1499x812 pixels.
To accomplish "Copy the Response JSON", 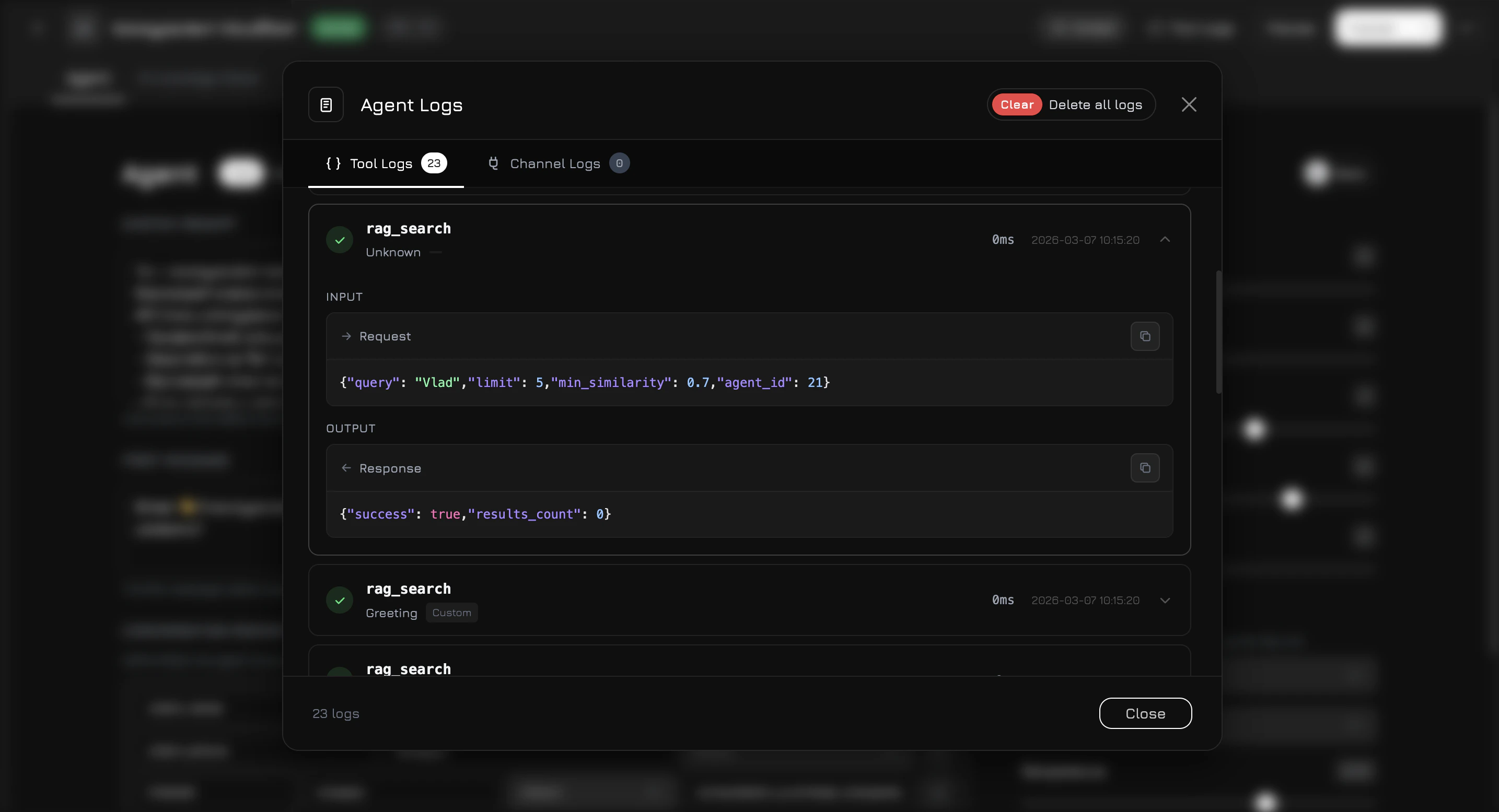I will (x=1145, y=468).
